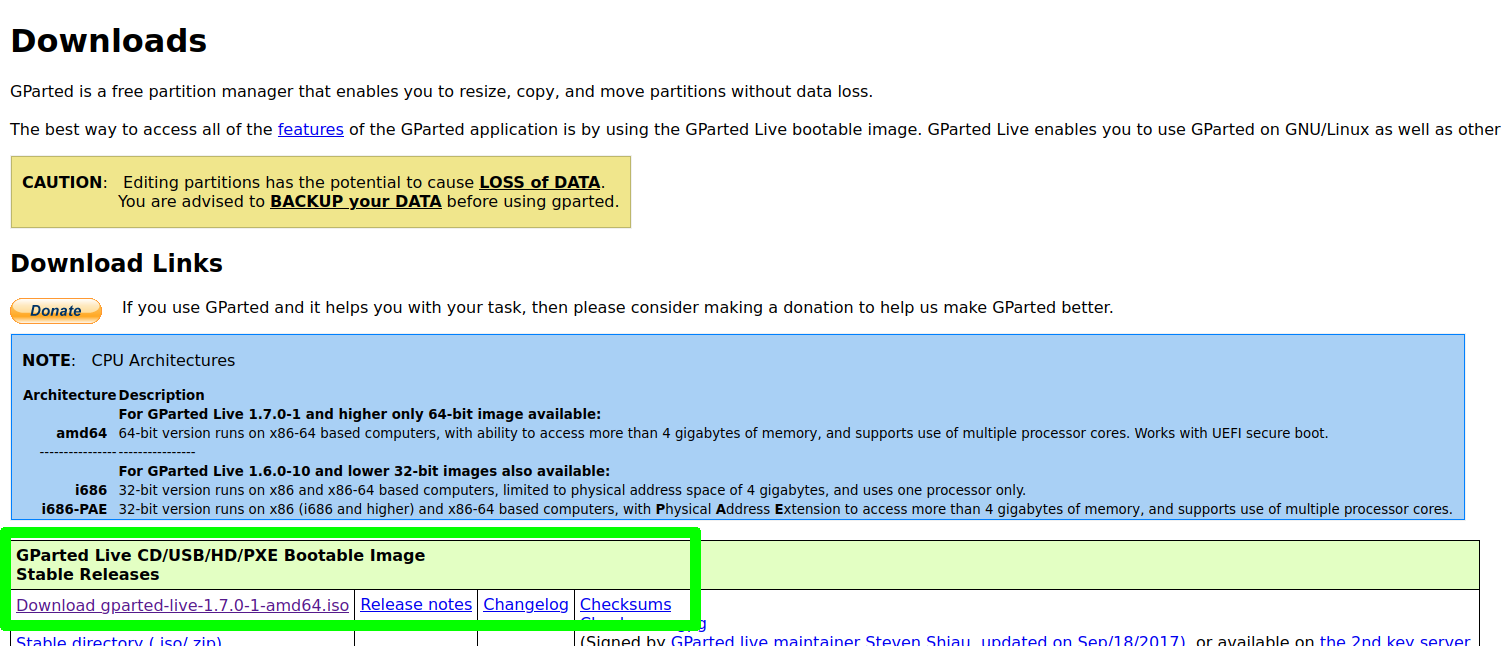1504x646 pixels.
Task: Click the Stable Releases subtitle
Action: click(88, 575)
